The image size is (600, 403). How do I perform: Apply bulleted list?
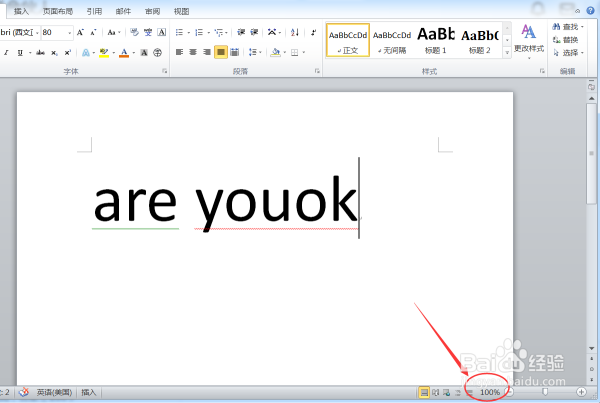pyautogui.click(x=179, y=33)
